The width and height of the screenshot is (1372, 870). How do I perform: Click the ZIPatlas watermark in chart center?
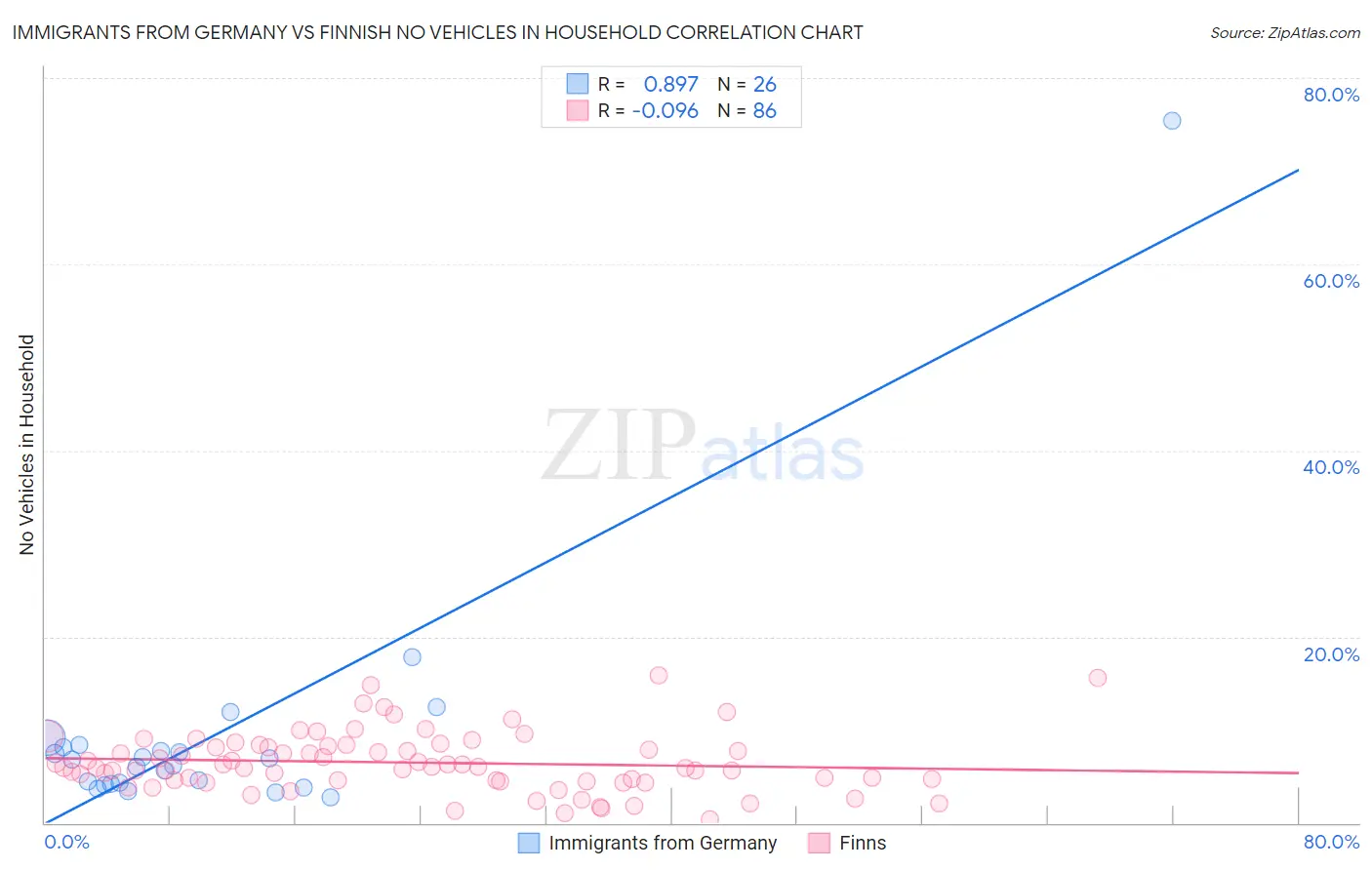703,447
